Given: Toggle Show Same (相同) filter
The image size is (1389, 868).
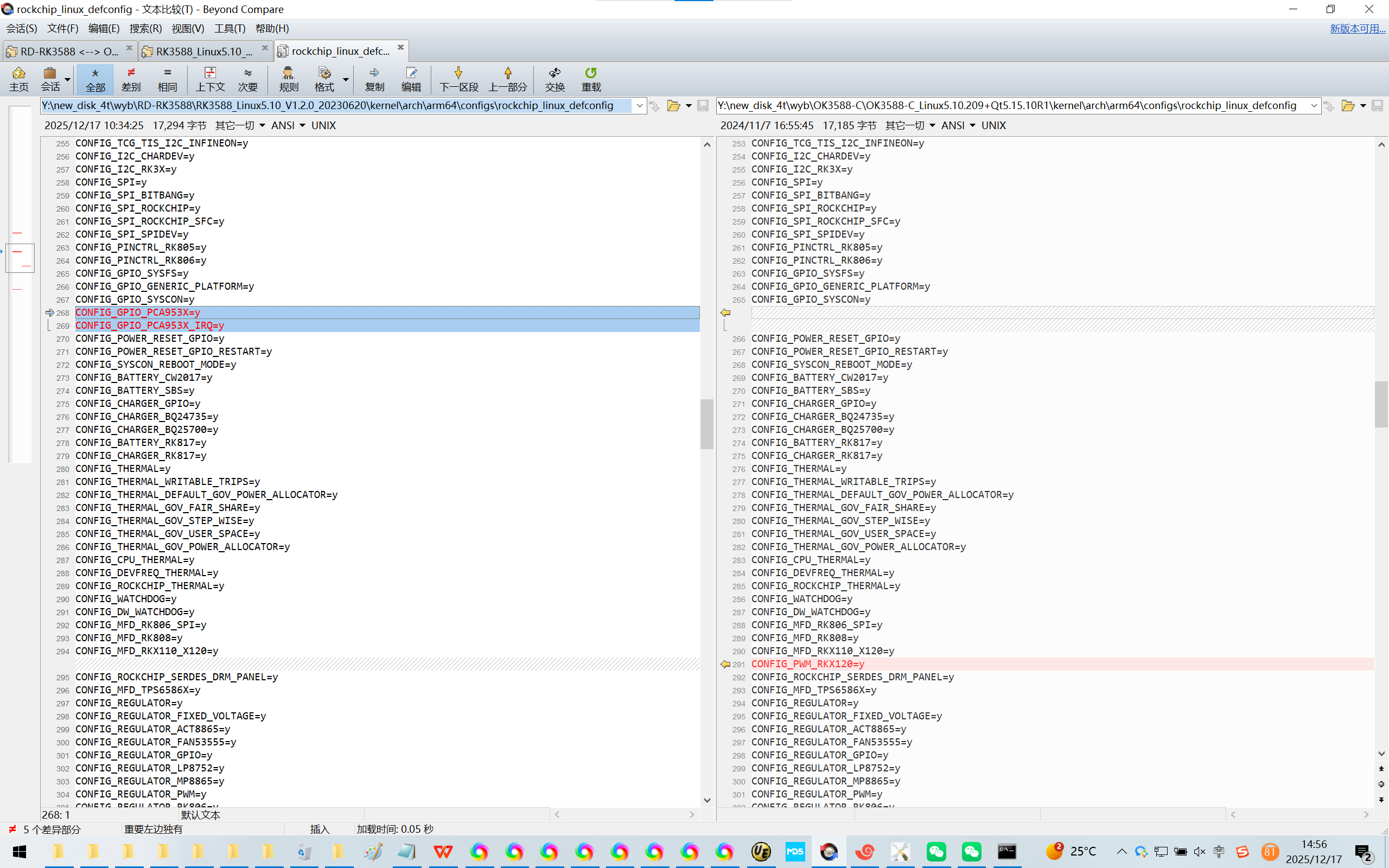Looking at the screenshot, I should tap(167, 79).
